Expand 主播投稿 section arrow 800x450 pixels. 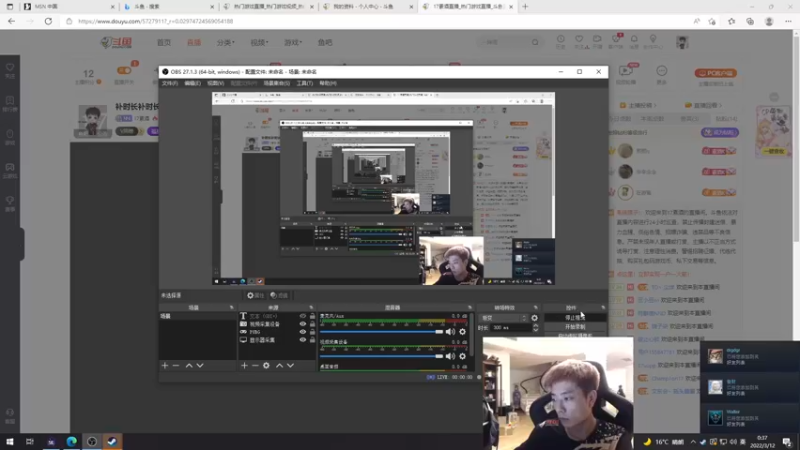655,106
